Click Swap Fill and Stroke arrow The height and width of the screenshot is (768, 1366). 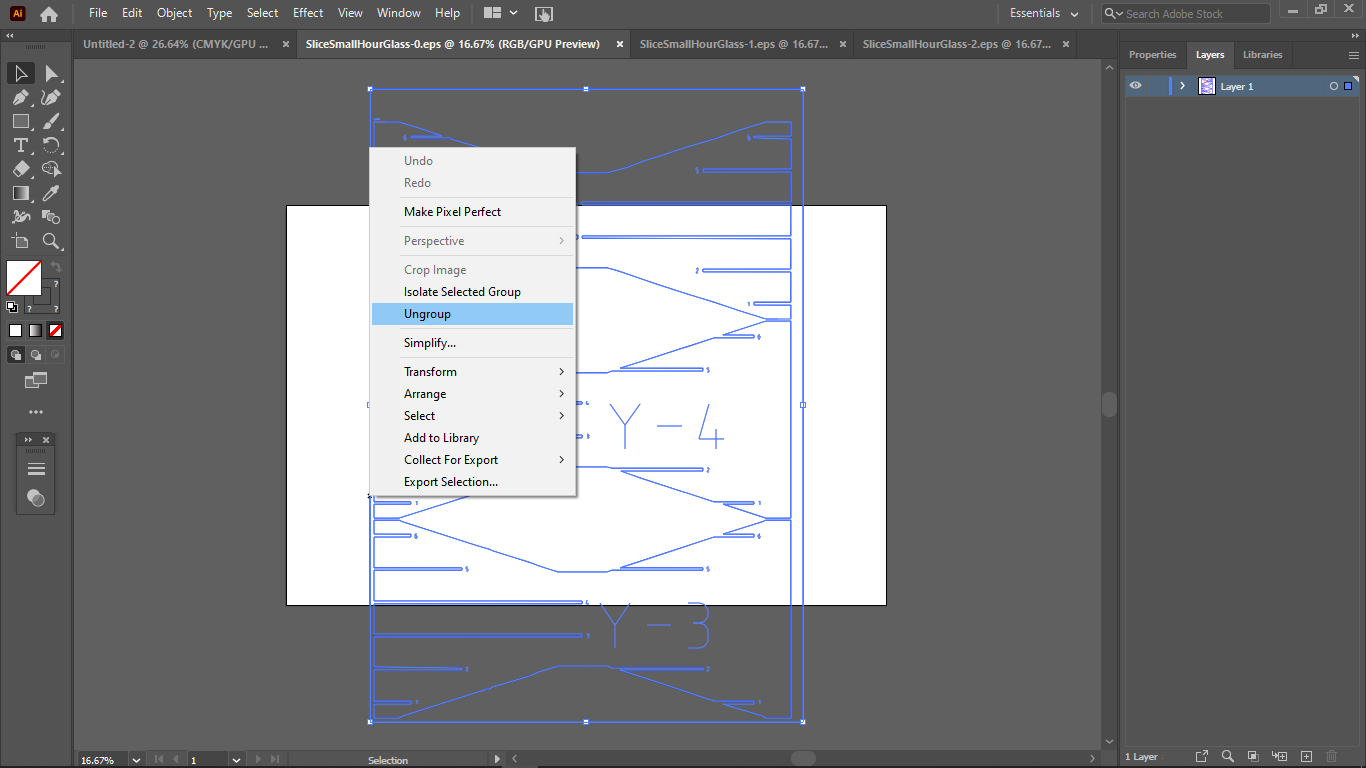(x=56, y=267)
